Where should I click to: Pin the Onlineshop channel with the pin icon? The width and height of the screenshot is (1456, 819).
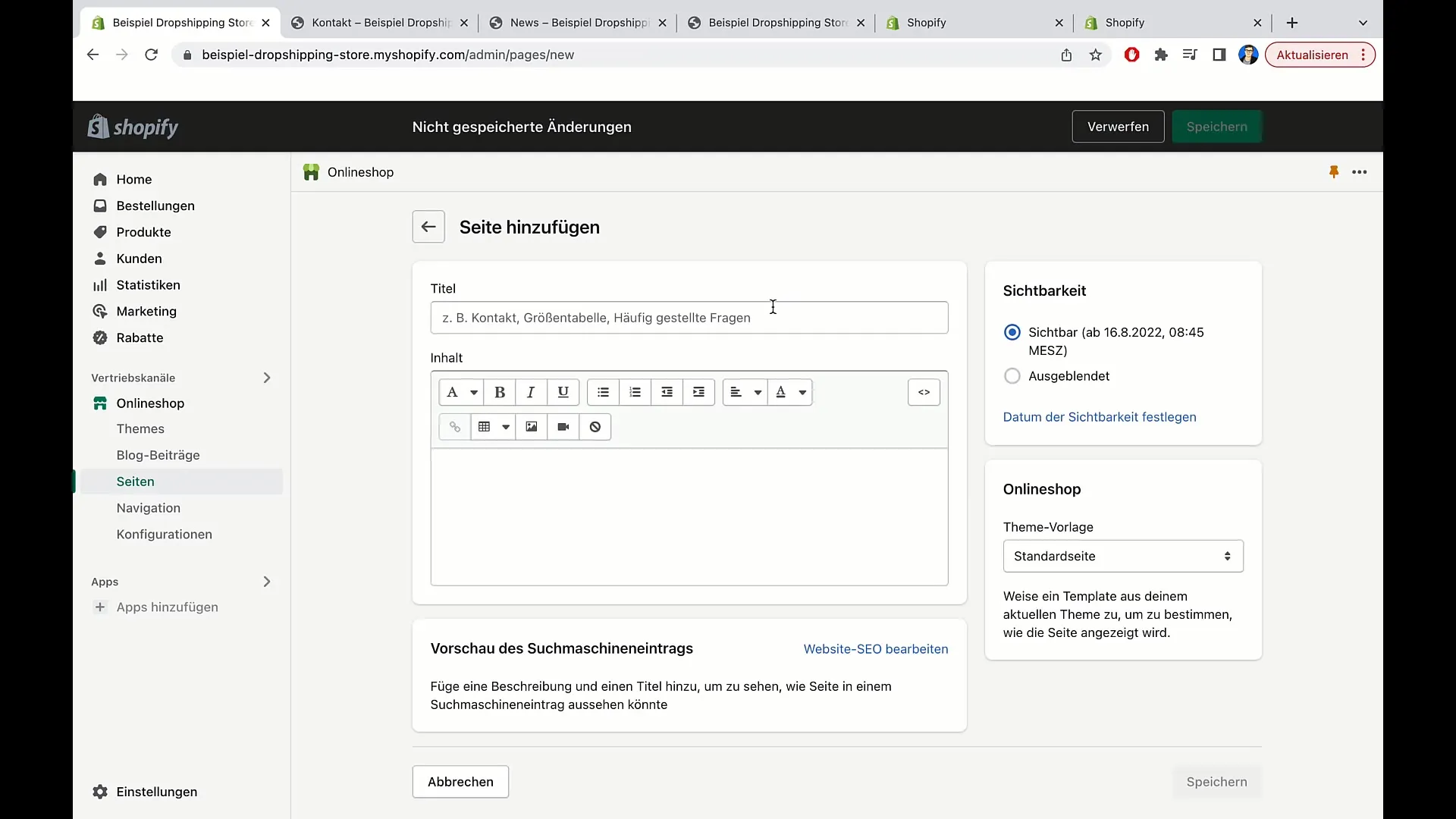pyautogui.click(x=1334, y=172)
